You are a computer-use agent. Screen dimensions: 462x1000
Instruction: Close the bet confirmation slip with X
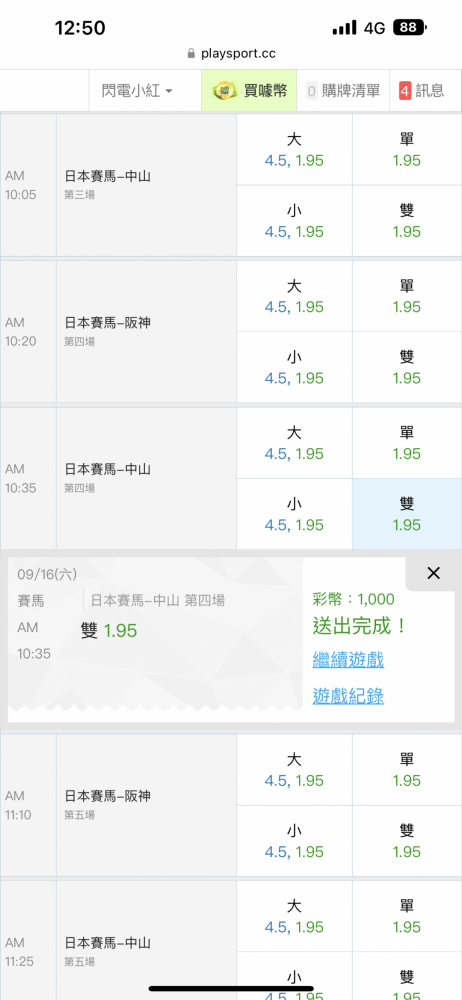click(x=433, y=573)
